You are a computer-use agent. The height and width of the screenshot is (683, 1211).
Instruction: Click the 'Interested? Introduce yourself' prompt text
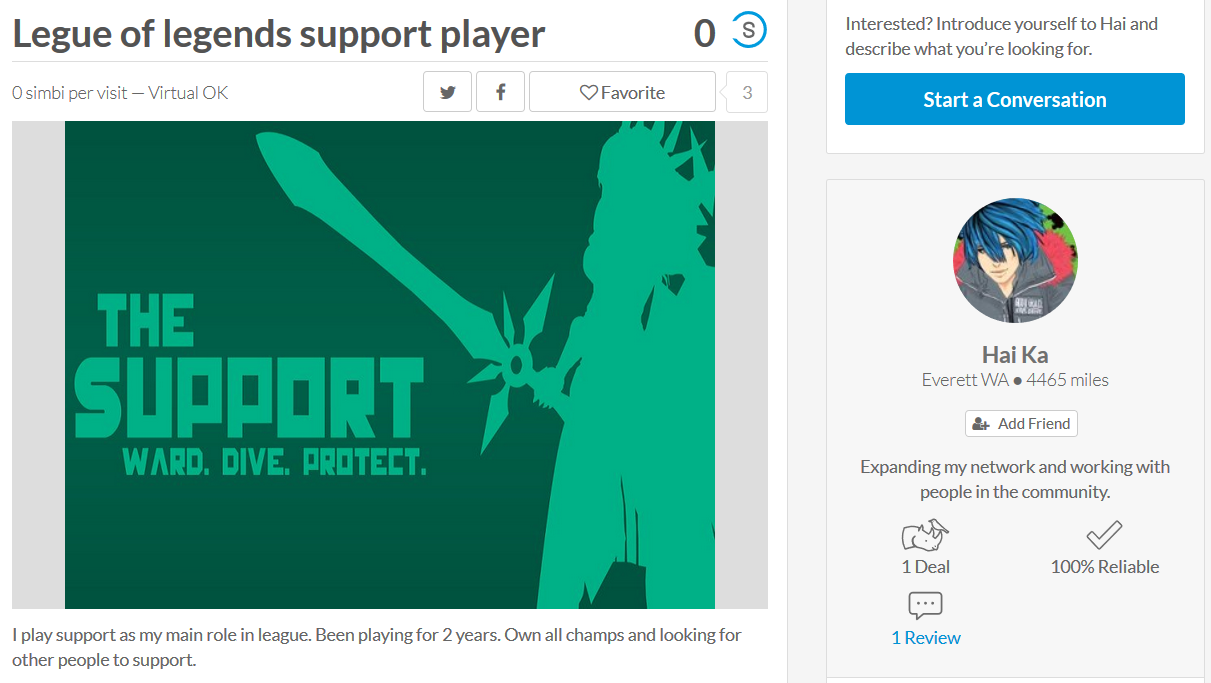tap(1001, 36)
